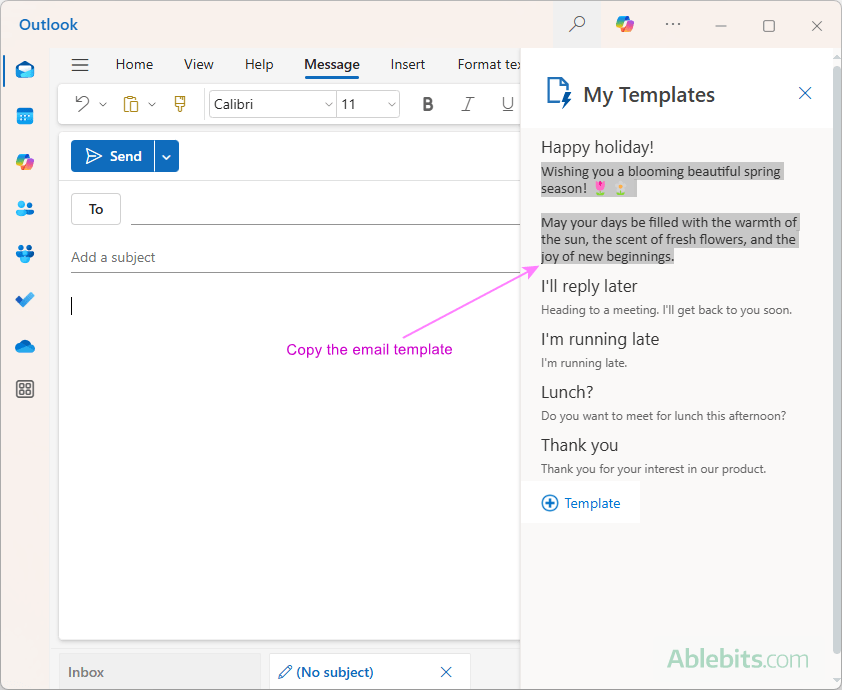Expand the Paste options dropdown arrow
The height and width of the screenshot is (690, 842).
pos(152,104)
